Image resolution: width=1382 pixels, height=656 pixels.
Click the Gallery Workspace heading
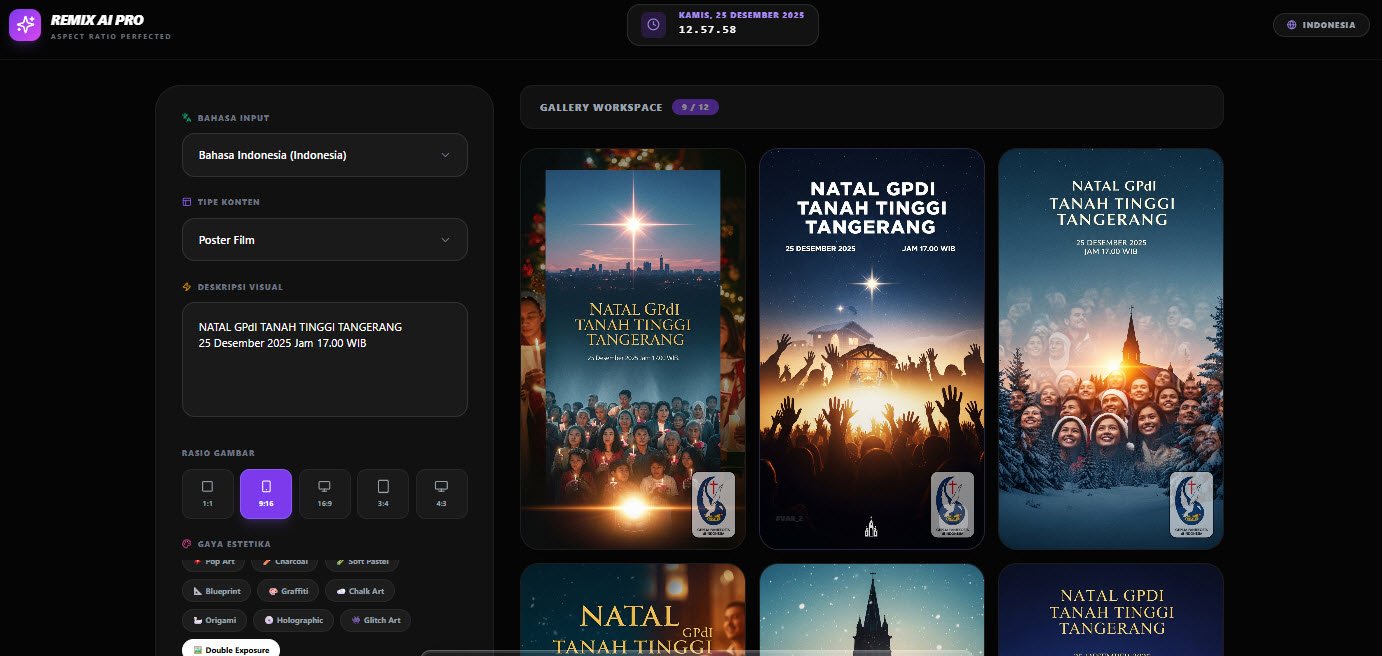tap(601, 107)
